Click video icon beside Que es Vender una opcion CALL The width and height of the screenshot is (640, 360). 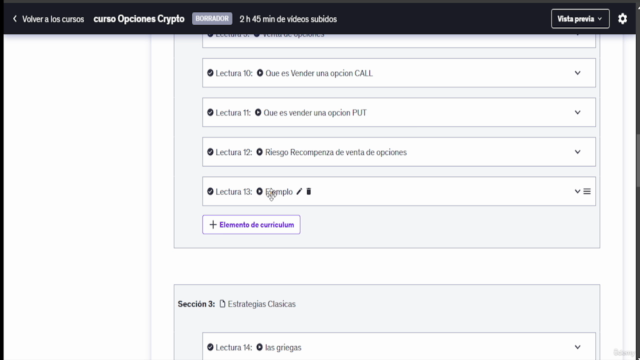[260, 73]
